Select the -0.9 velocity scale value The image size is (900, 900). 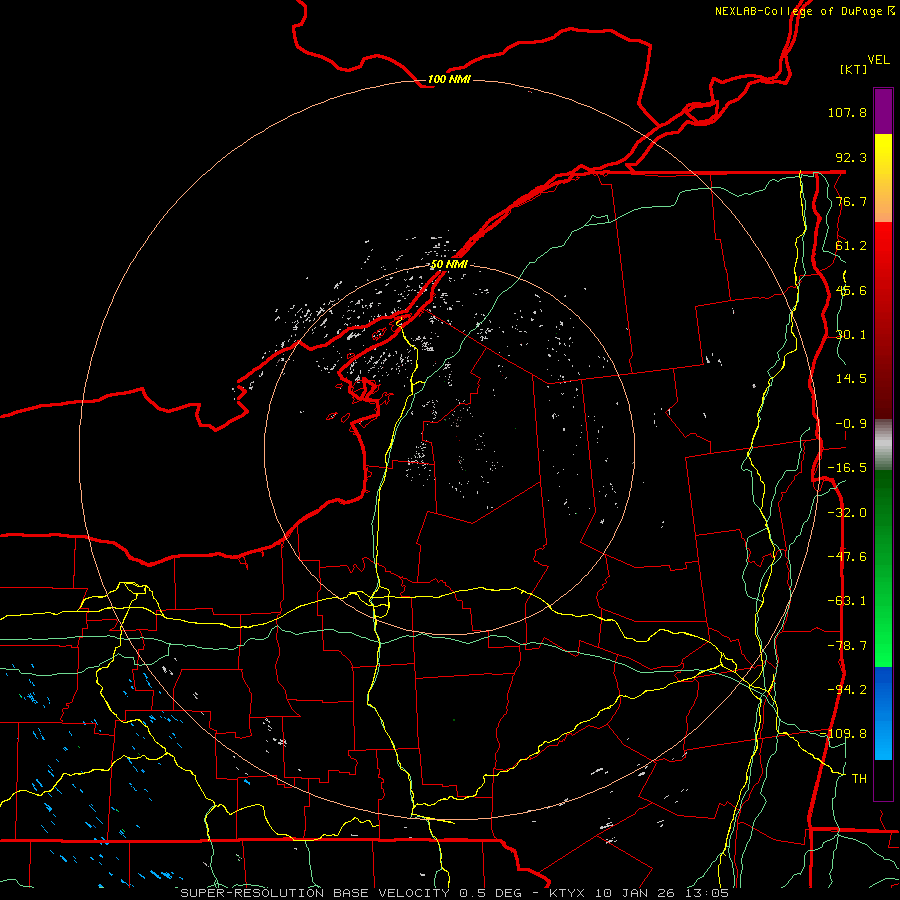pos(851,424)
